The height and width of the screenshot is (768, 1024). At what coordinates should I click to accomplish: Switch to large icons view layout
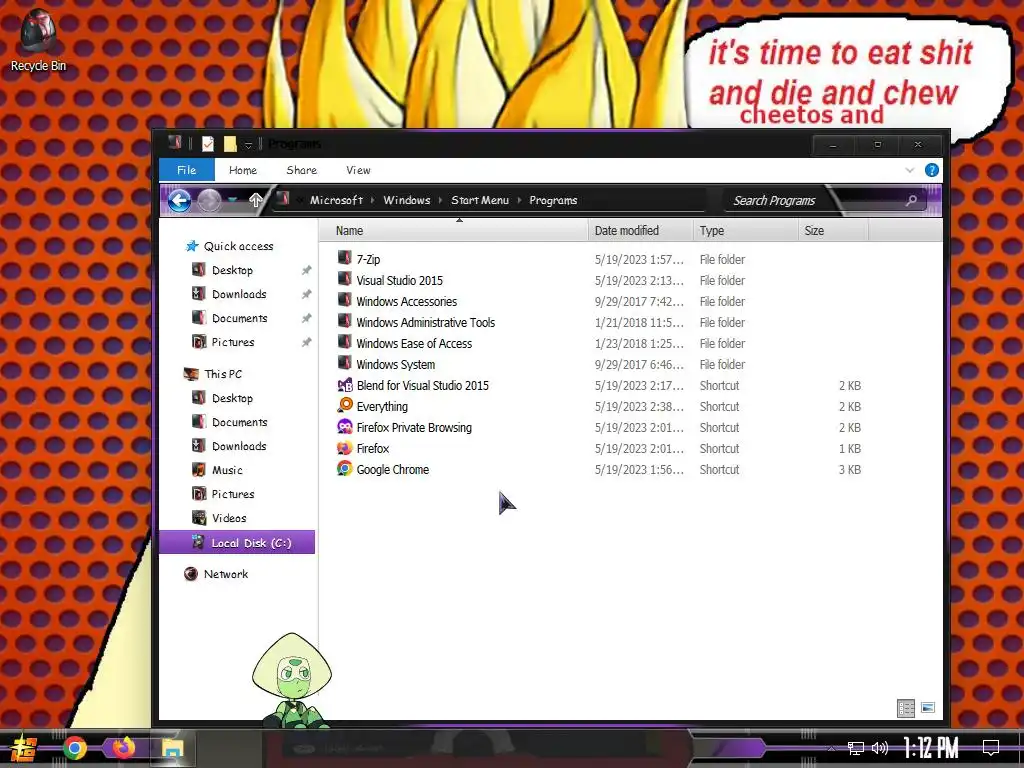pos(928,708)
